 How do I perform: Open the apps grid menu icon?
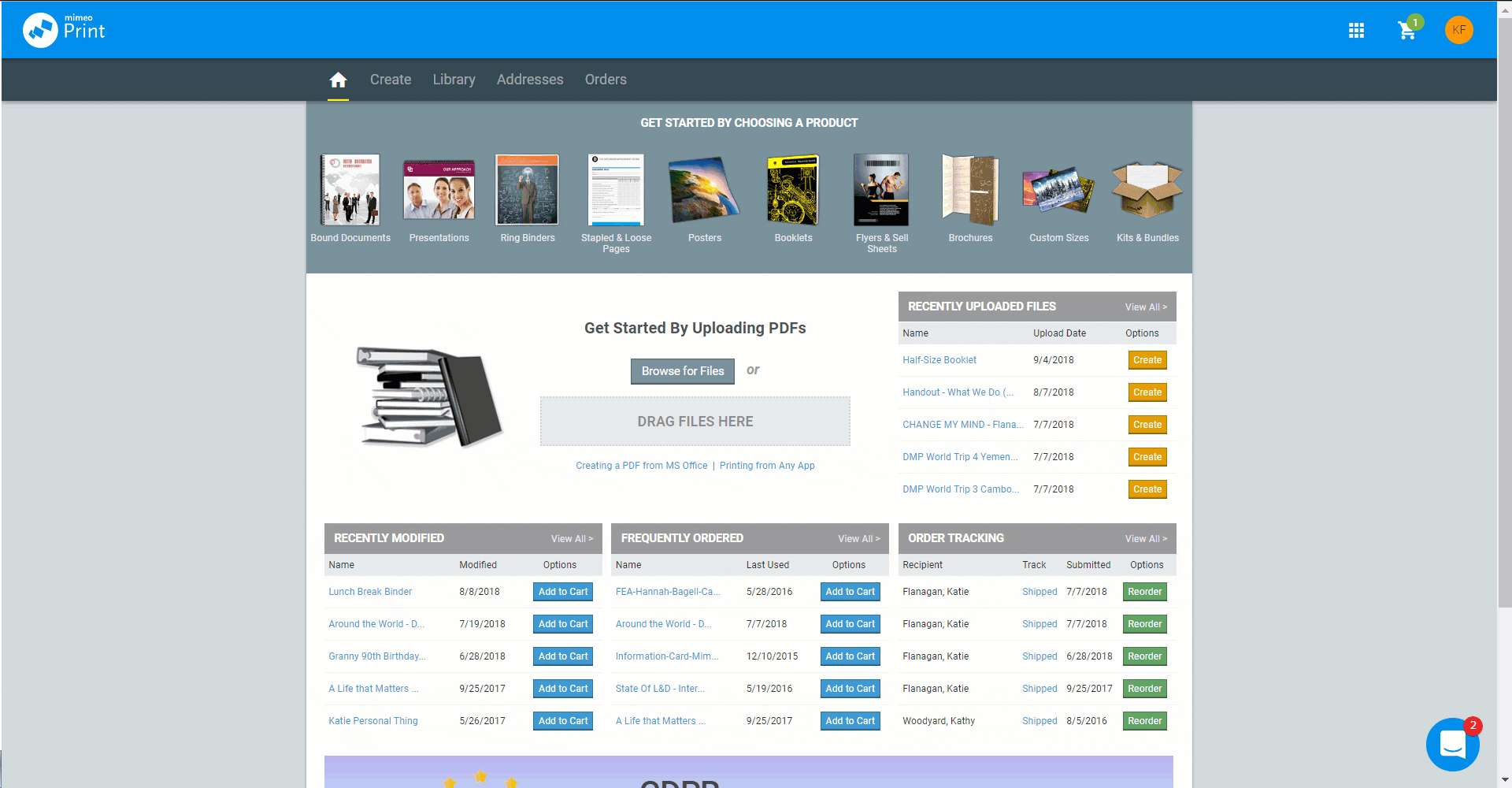tap(1356, 31)
